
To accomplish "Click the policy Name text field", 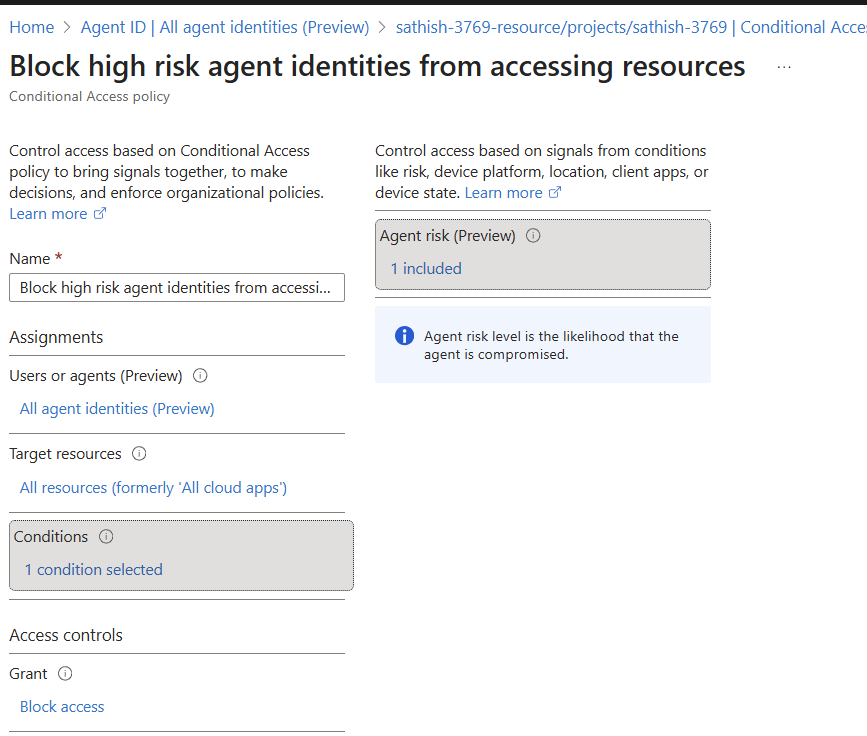I will pos(176,288).
